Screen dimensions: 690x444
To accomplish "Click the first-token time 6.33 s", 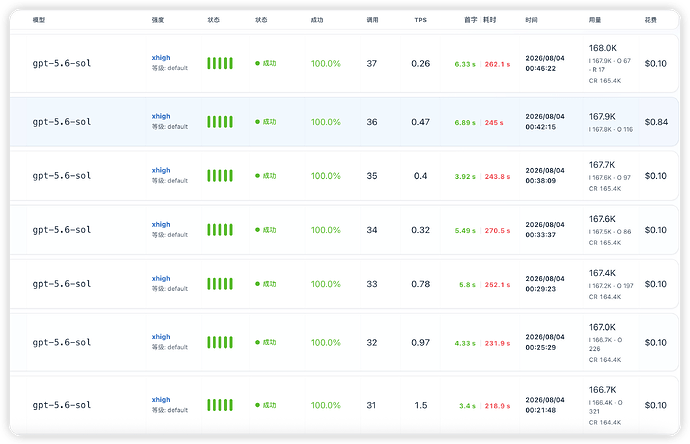I will click(x=465, y=64).
